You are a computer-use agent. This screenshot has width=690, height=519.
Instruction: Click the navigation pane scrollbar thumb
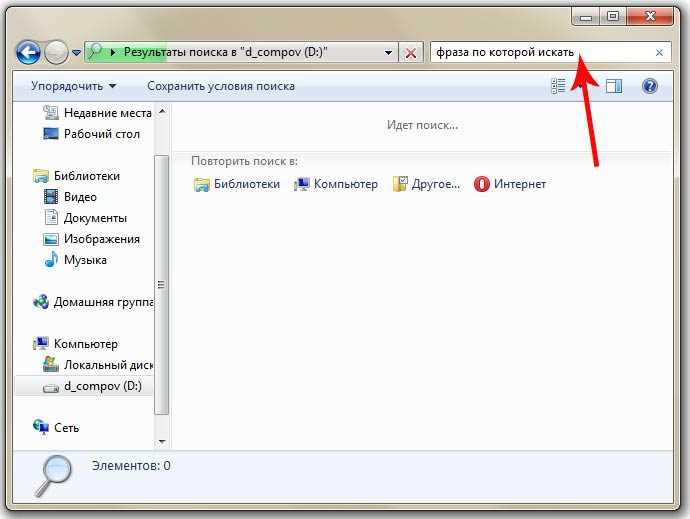tap(161, 285)
